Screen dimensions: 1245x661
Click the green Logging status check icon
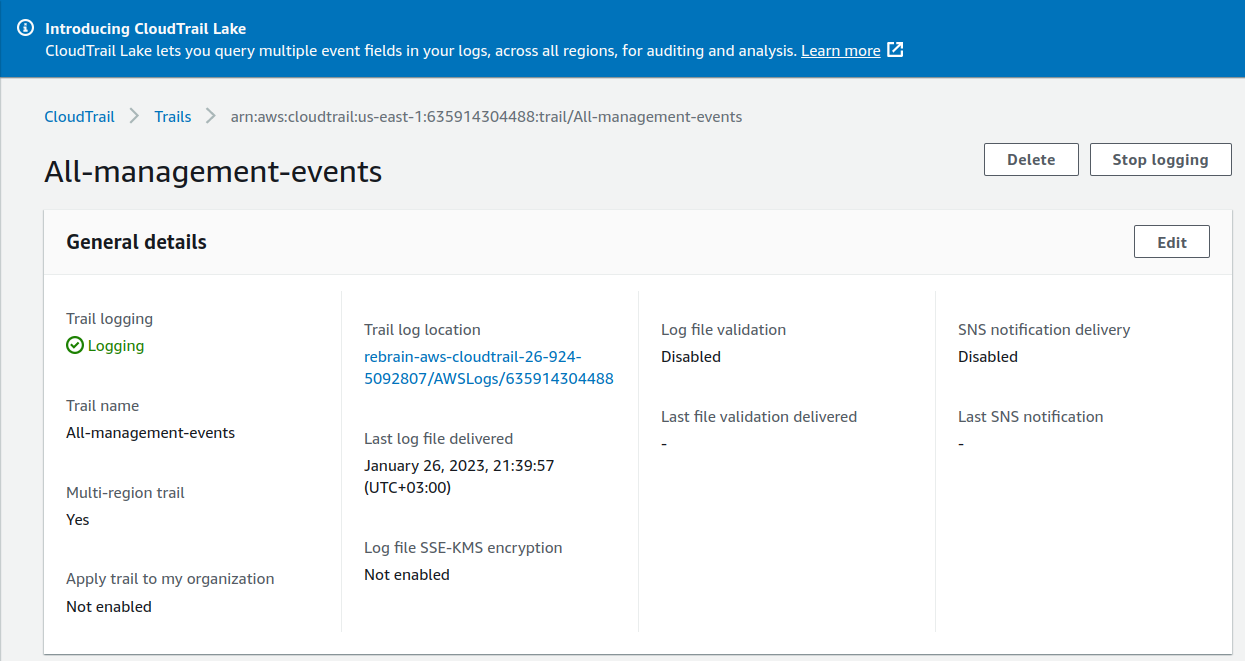click(75, 346)
